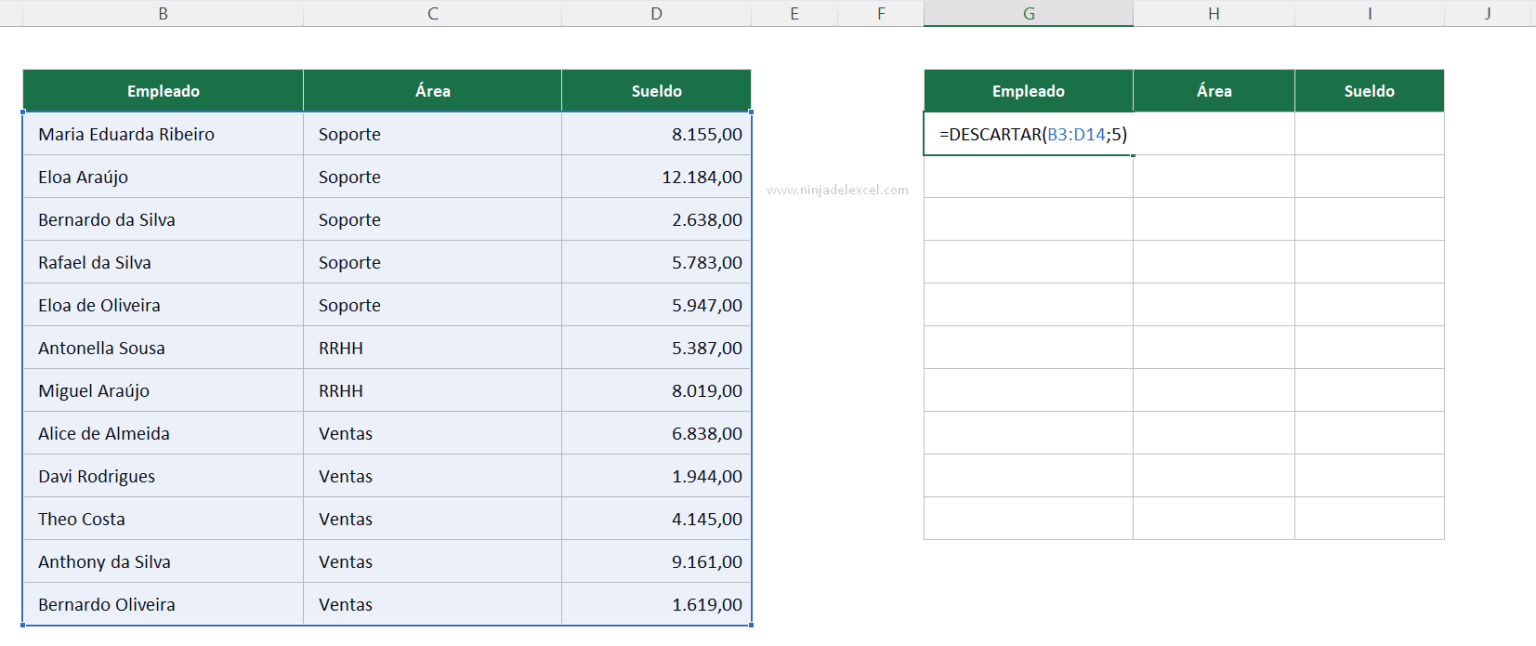Click the www.ninjadelexcel.com watermark link
The image size is (1536, 646).
(838, 189)
